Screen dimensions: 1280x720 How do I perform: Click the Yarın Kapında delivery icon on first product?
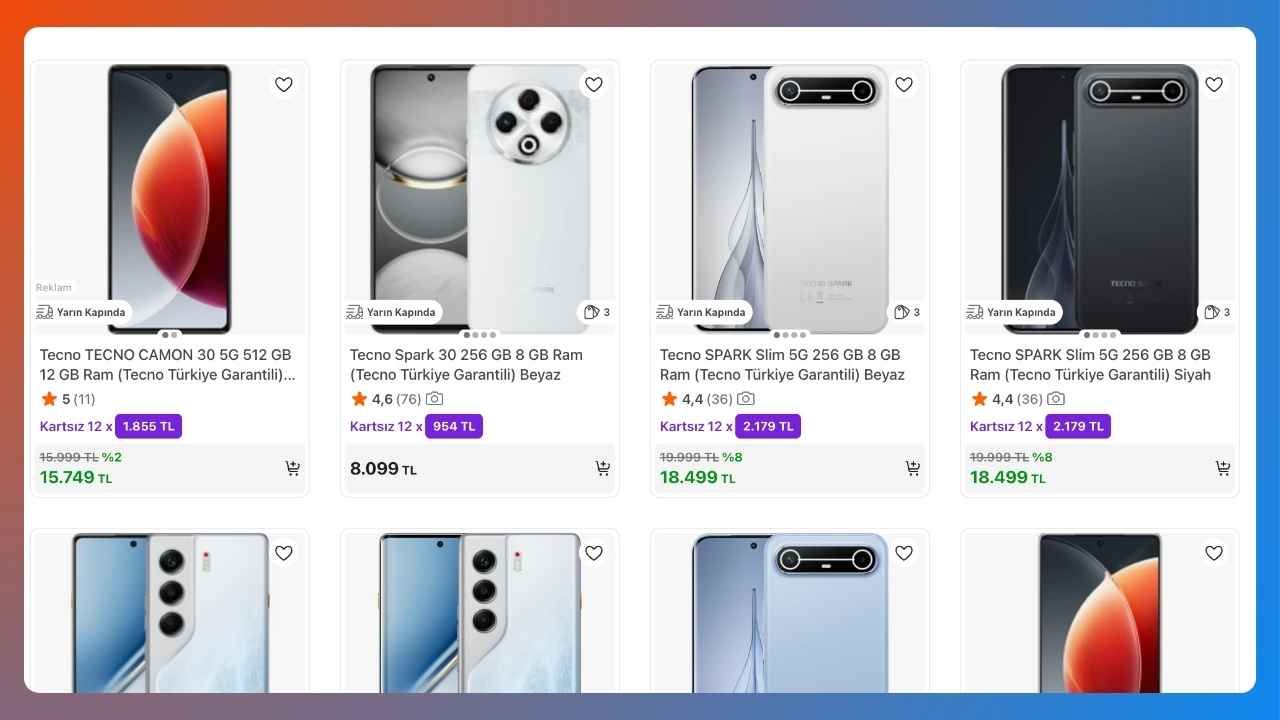(44, 311)
